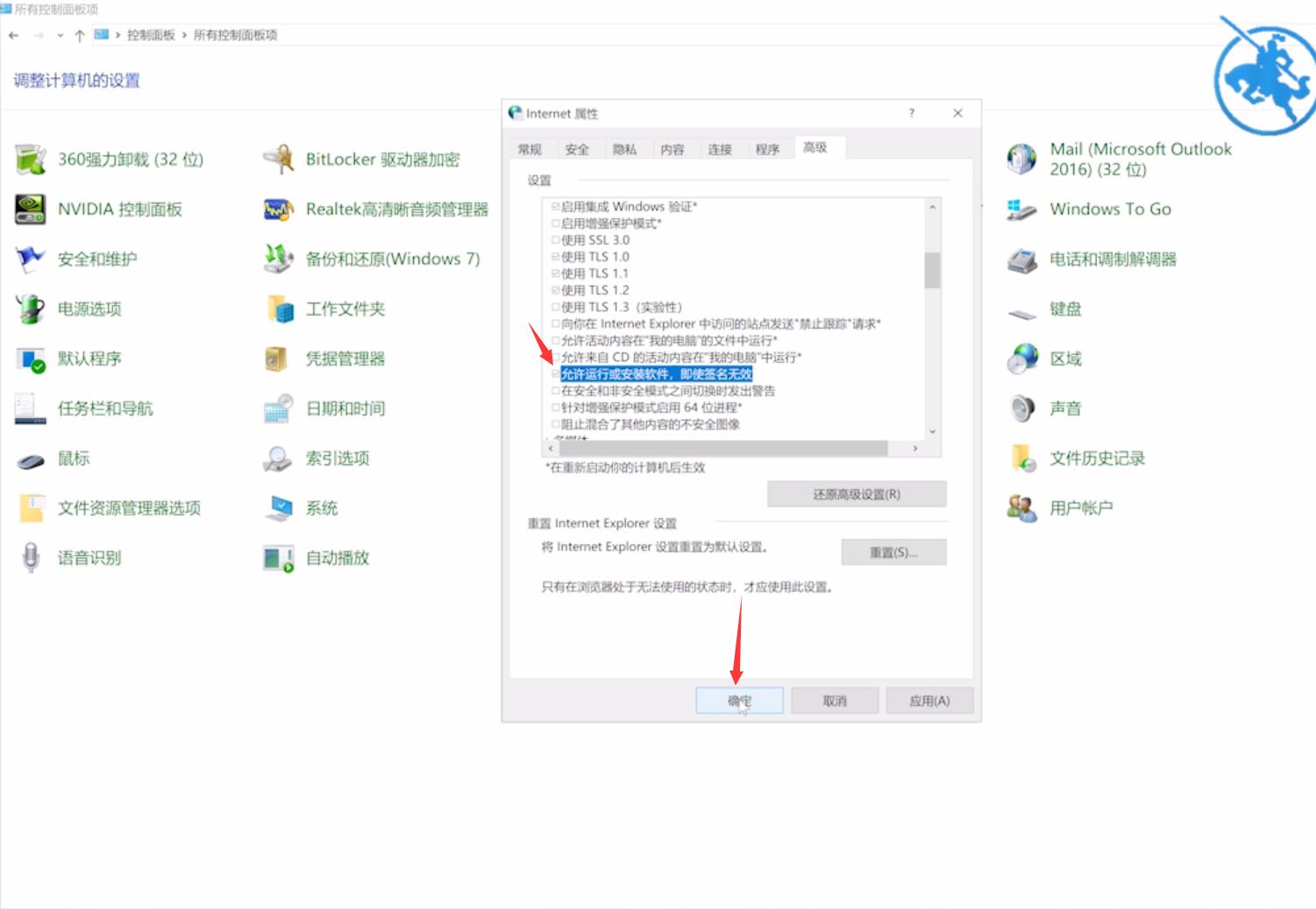
Task: Toggle 使用 TLS 1.0 checkbox
Action: (x=555, y=257)
